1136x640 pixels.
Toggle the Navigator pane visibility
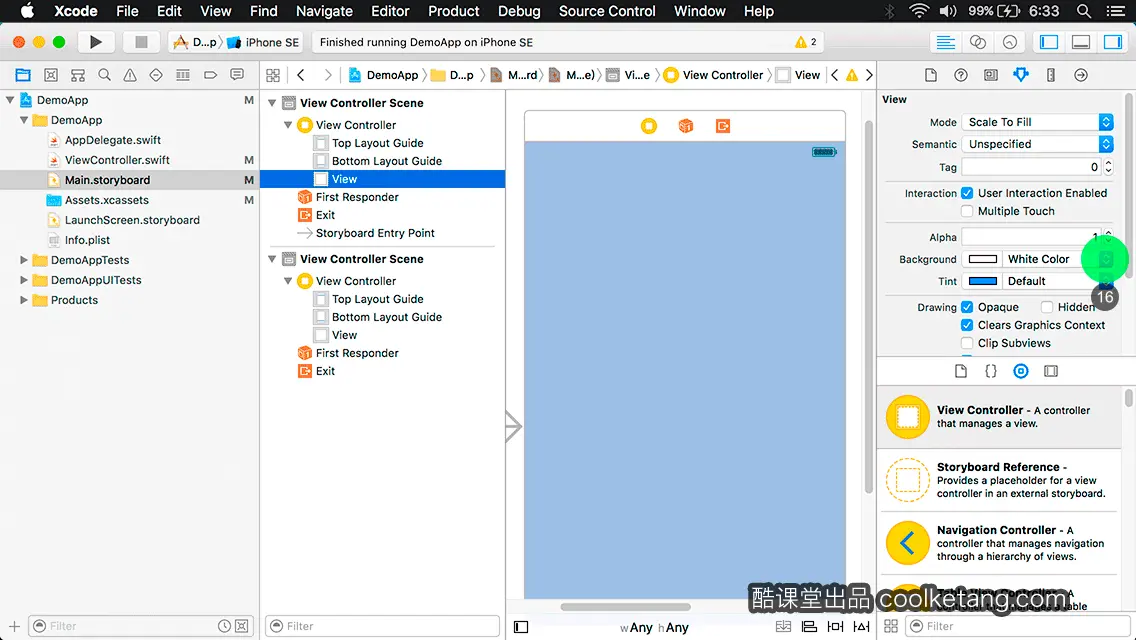point(1048,42)
